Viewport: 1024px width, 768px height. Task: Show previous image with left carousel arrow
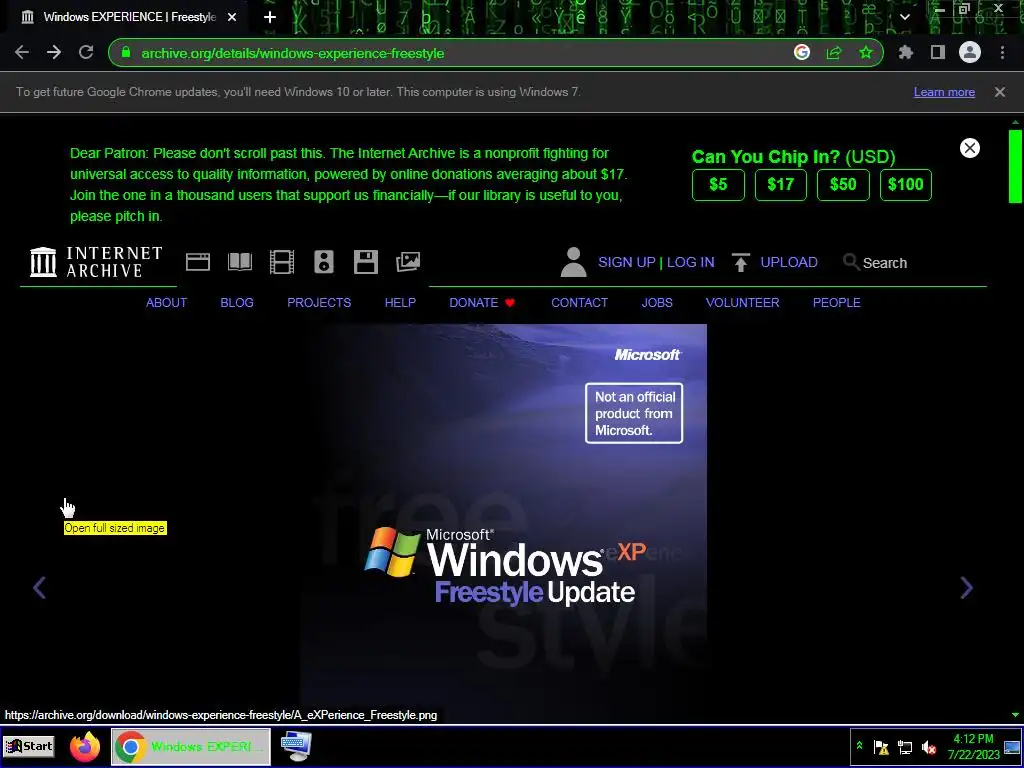tap(39, 588)
